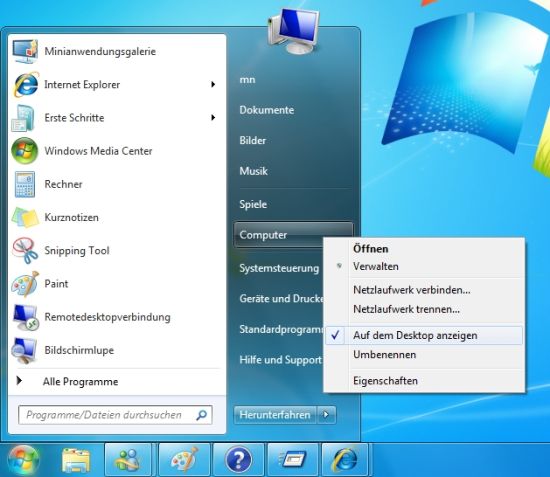550x477 pixels.
Task: Click the search magnifier icon
Action: point(202,415)
